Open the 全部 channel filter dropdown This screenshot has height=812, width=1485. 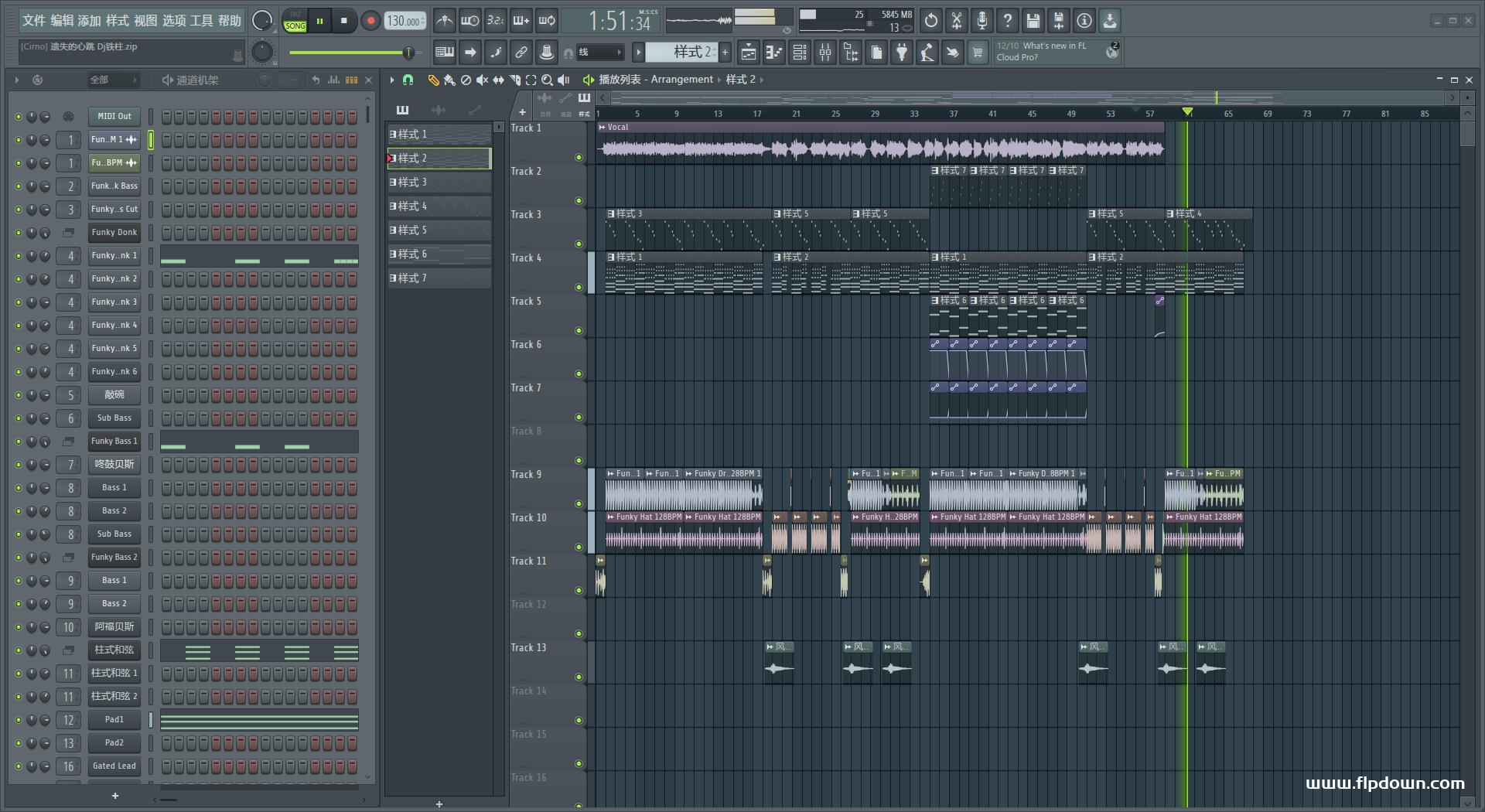[x=112, y=80]
